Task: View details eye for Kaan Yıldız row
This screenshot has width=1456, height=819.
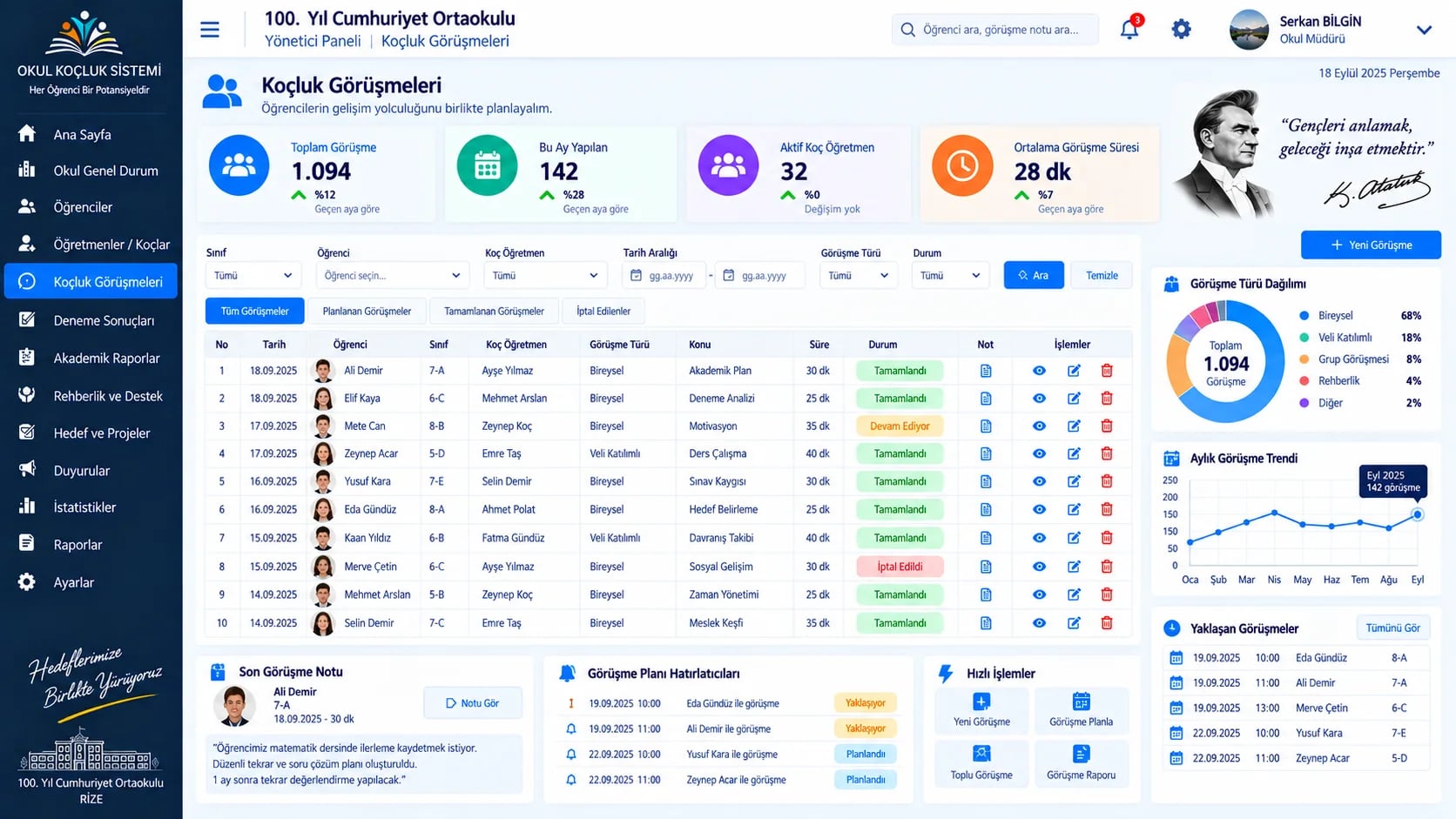Action: pyautogui.click(x=1039, y=538)
